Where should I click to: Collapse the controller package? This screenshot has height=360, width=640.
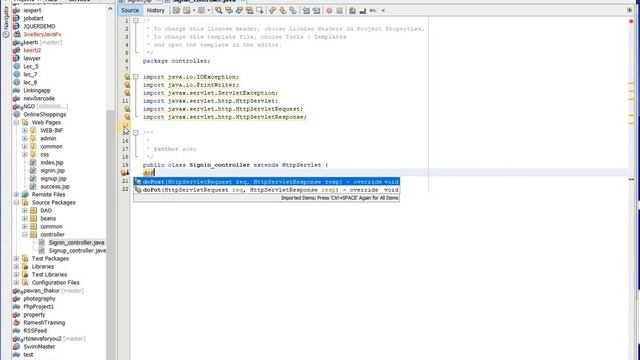(x=25, y=235)
